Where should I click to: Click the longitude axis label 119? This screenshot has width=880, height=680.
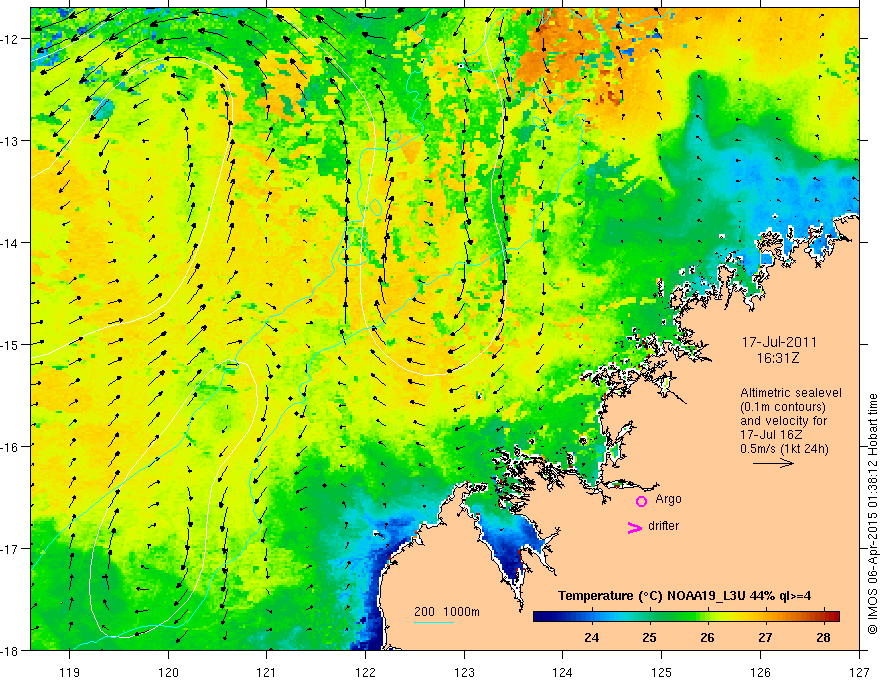tap(70, 672)
